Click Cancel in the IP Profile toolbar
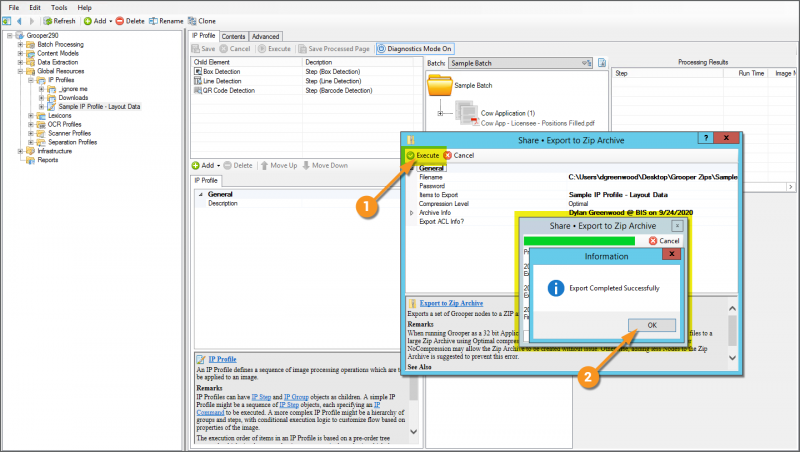Viewport: 800px width, 452px height. 235,49
